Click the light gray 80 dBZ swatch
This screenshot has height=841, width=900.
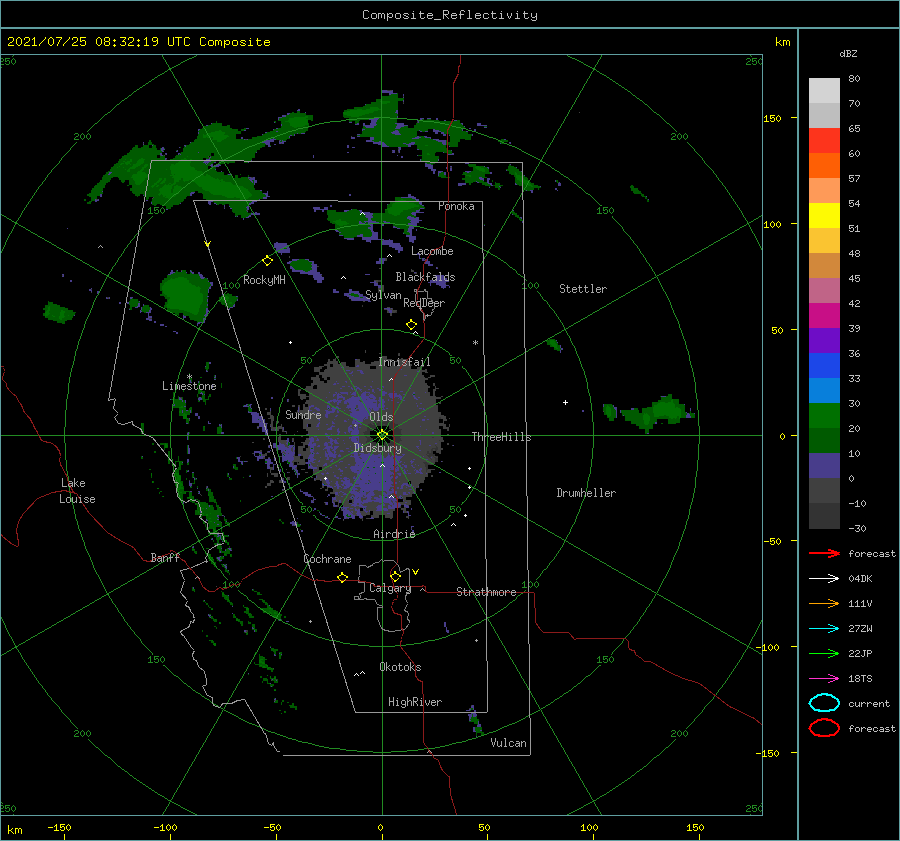(x=824, y=90)
